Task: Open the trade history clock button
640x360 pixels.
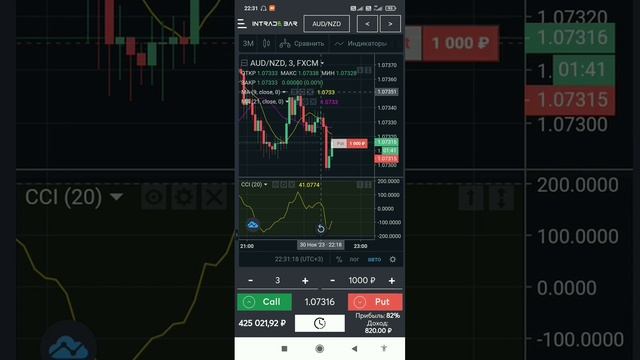Action: pos(320,324)
